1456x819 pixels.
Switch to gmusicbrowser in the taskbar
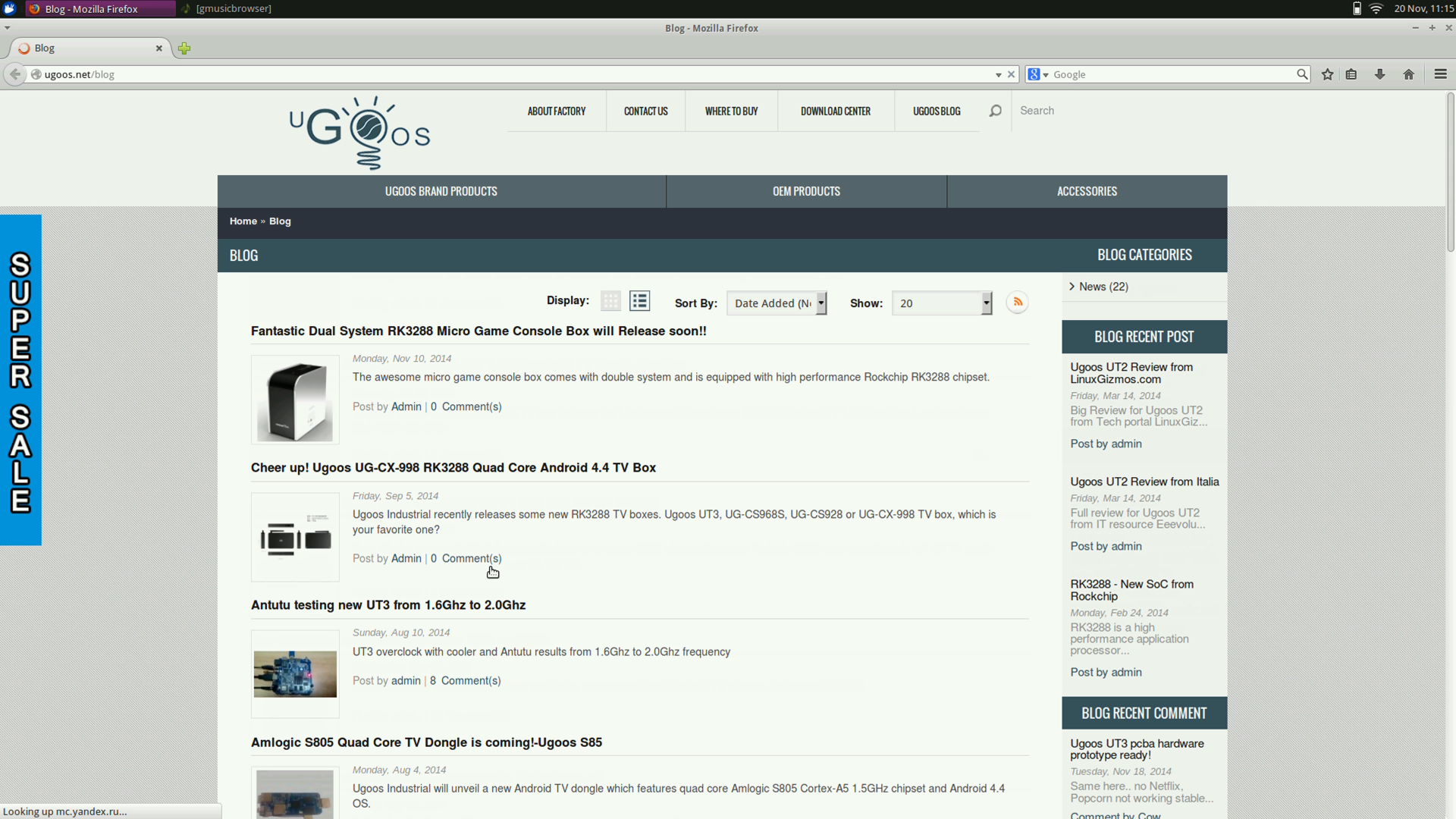click(x=226, y=8)
